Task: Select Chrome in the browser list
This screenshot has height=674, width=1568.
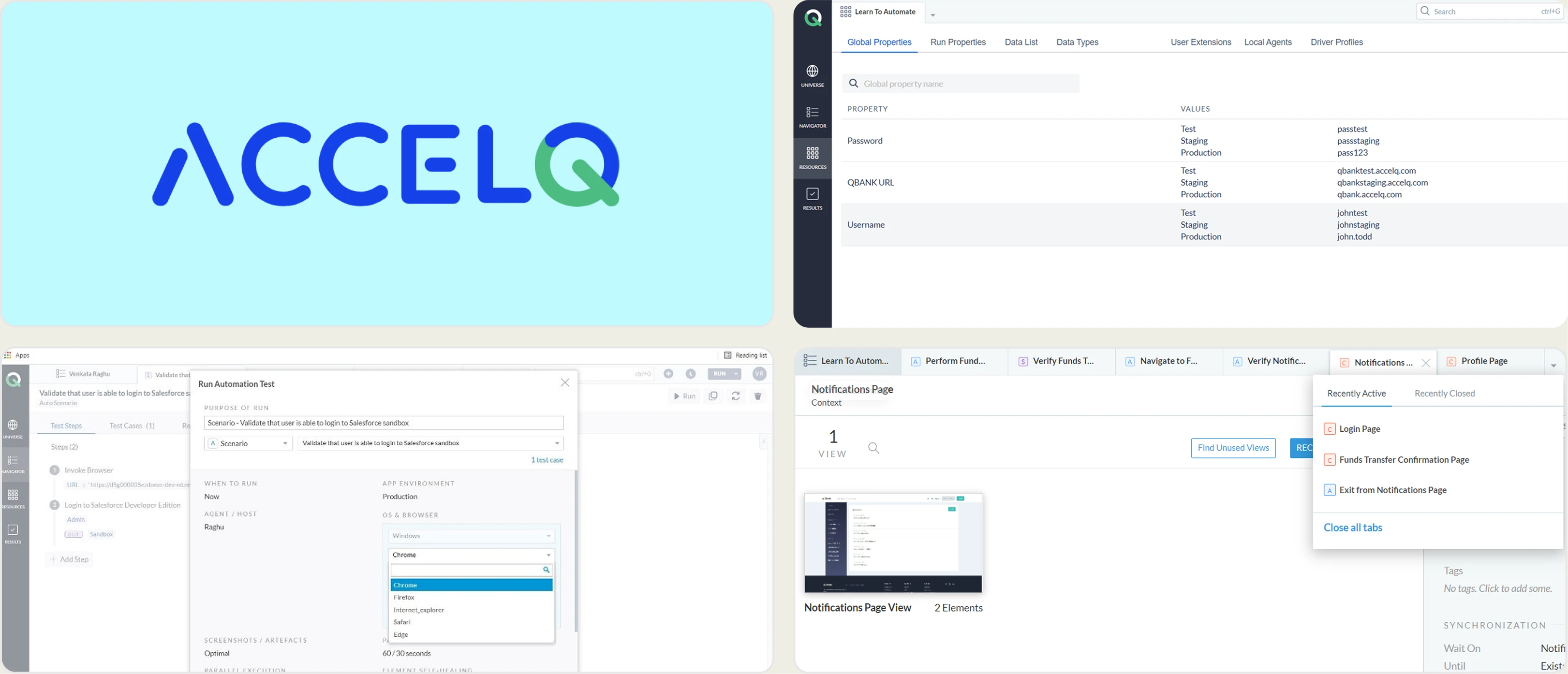Action: 471,585
